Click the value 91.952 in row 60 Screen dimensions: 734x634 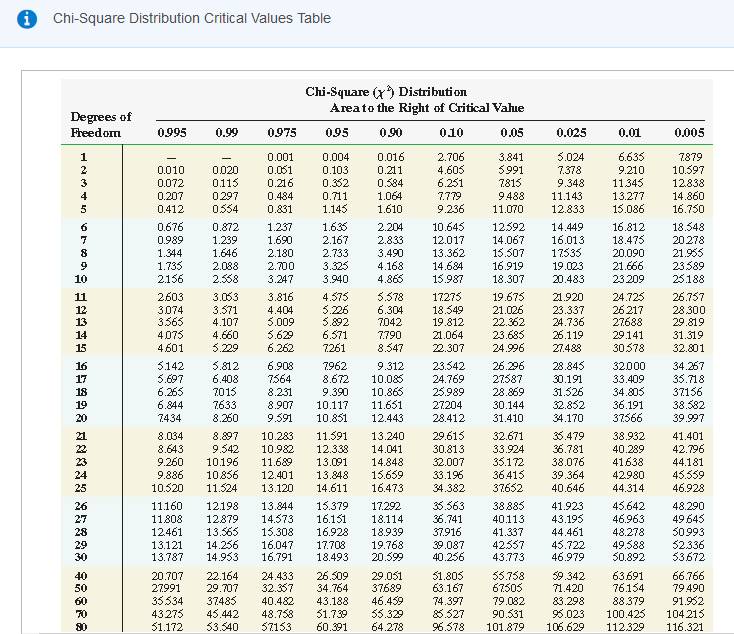[x=688, y=601]
